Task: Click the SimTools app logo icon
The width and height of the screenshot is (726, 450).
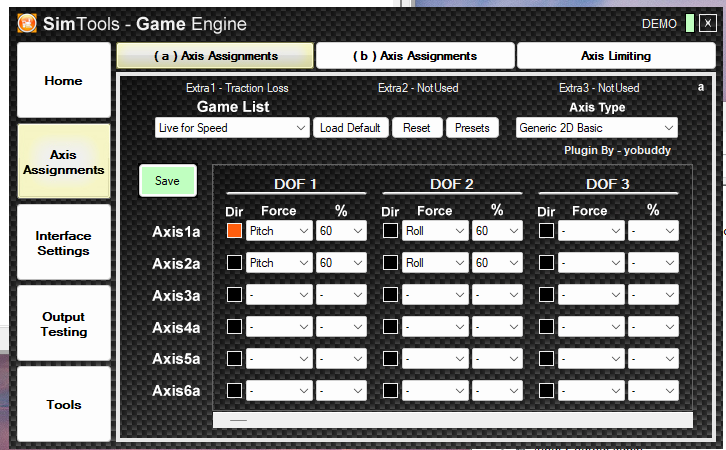Action: [x=27, y=23]
